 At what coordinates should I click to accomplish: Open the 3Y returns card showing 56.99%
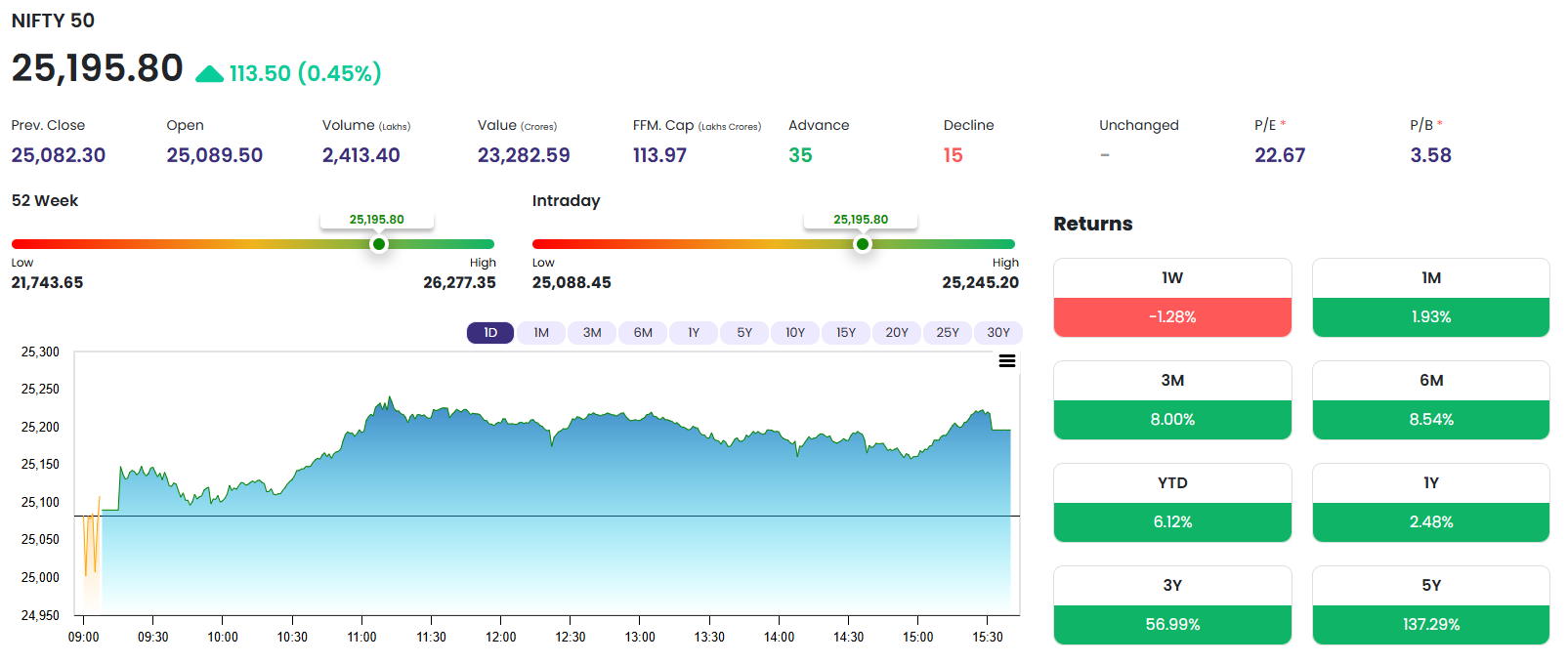1172,605
